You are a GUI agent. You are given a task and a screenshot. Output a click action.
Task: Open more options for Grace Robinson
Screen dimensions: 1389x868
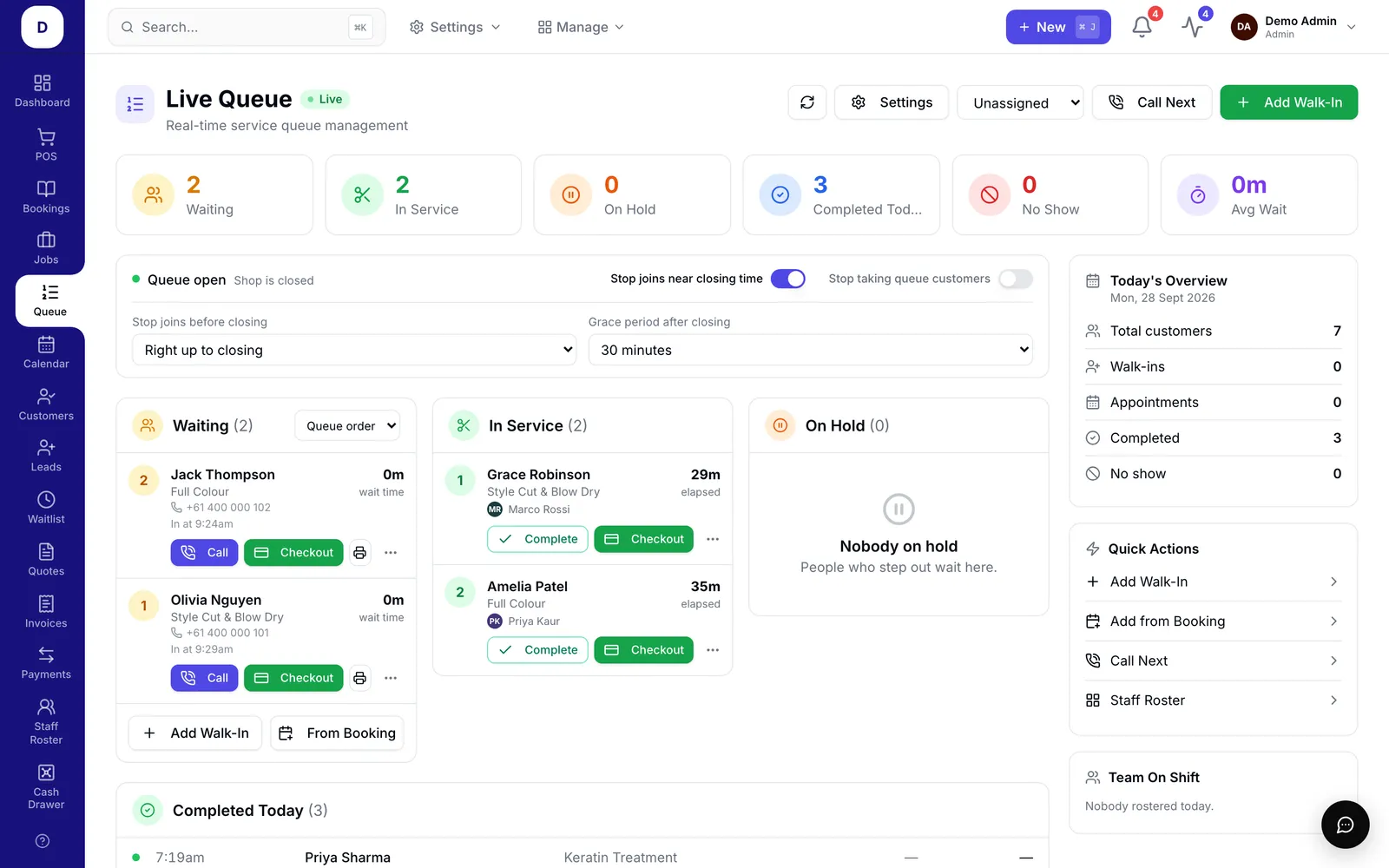click(x=713, y=539)
